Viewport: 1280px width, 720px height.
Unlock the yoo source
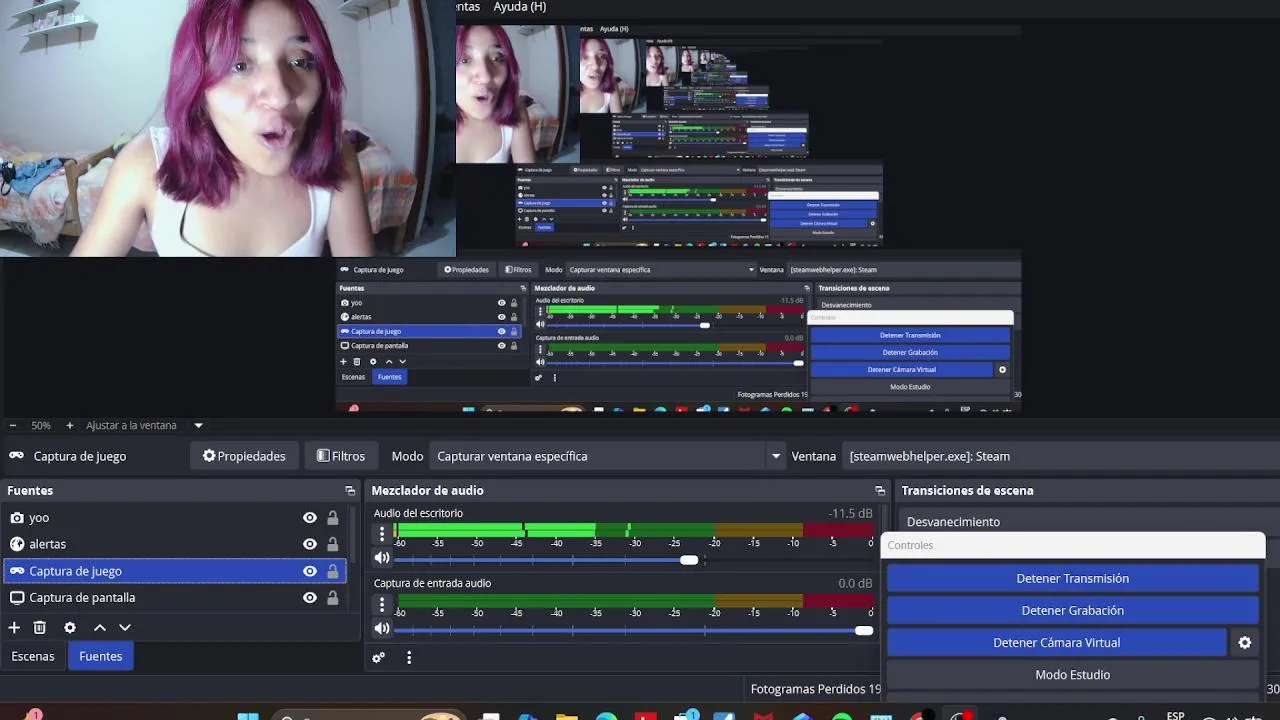(333, 518)
